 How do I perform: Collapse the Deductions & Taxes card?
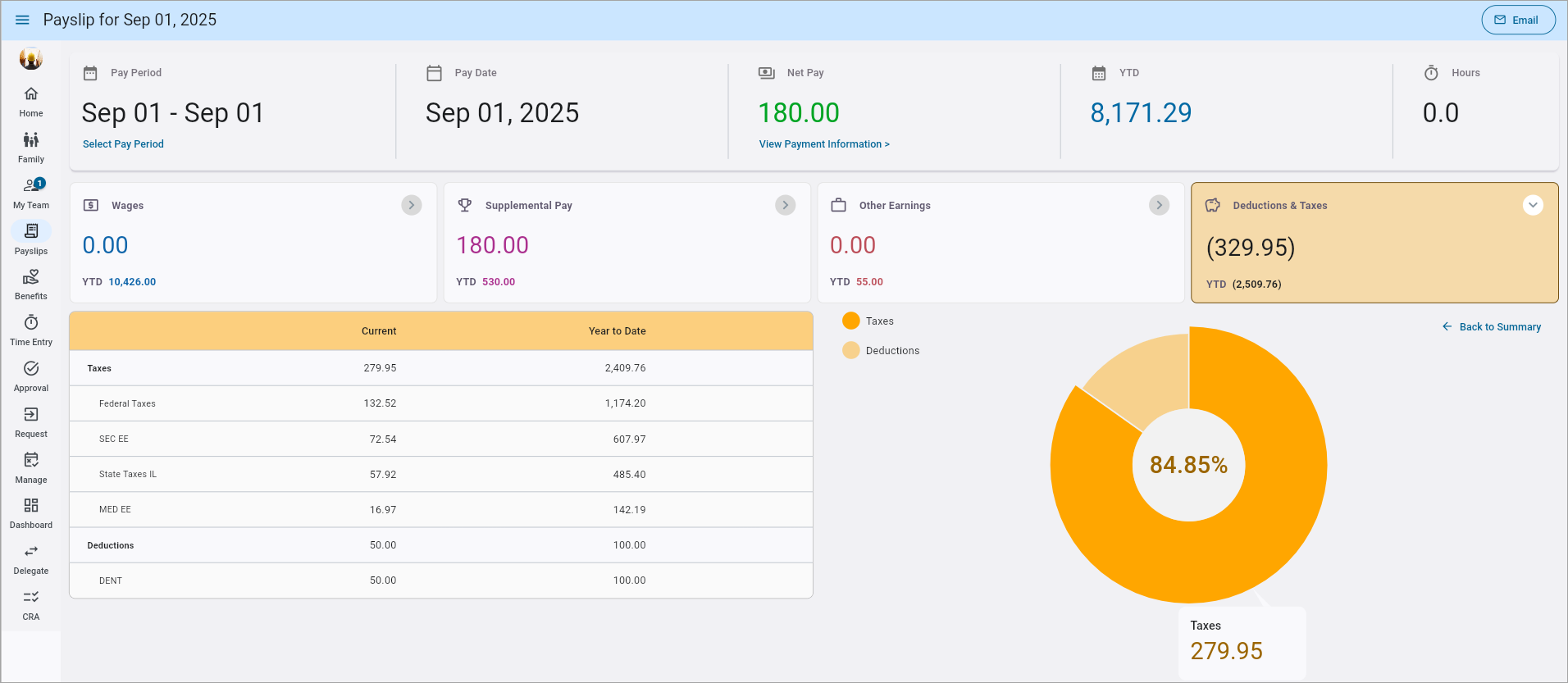click(1533, 205)
